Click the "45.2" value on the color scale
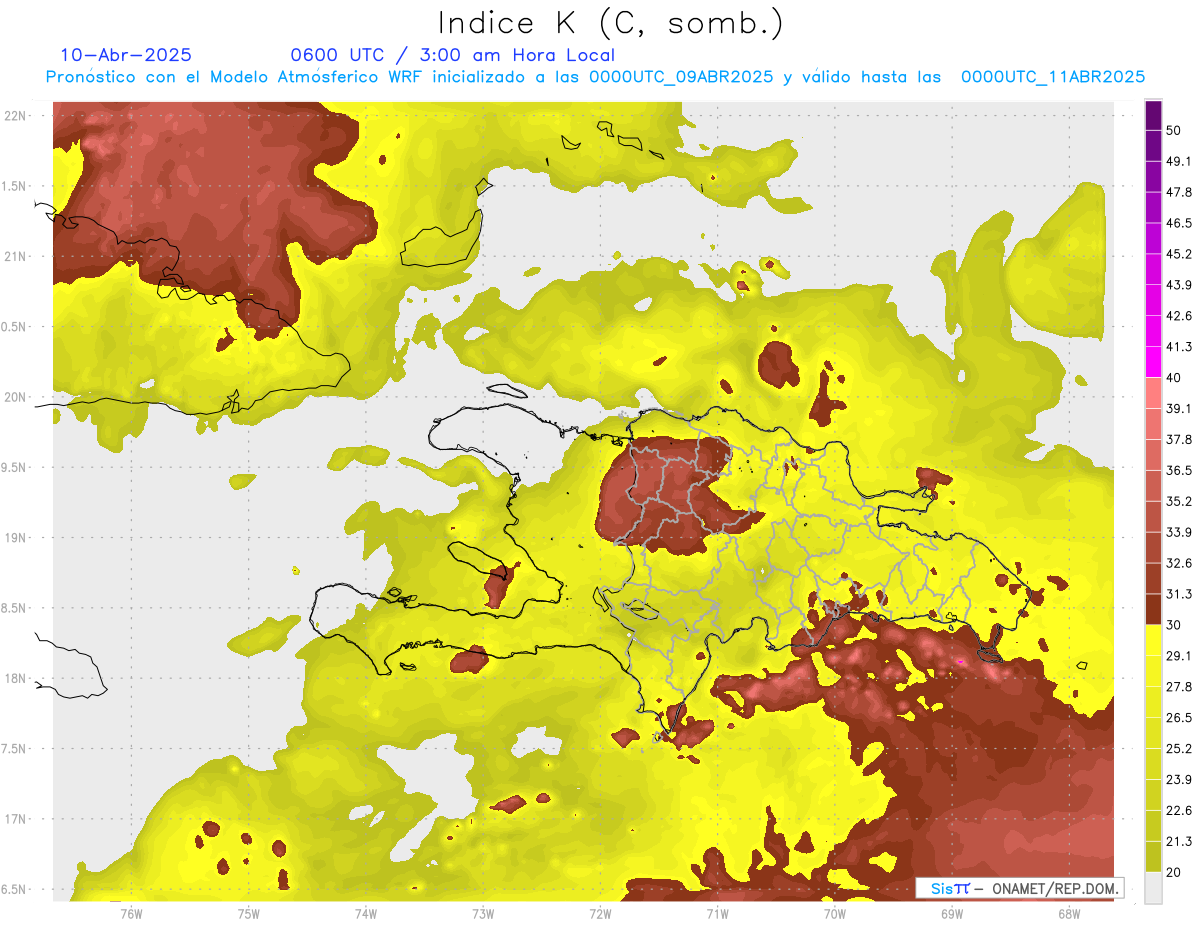 click(1179, 254)
